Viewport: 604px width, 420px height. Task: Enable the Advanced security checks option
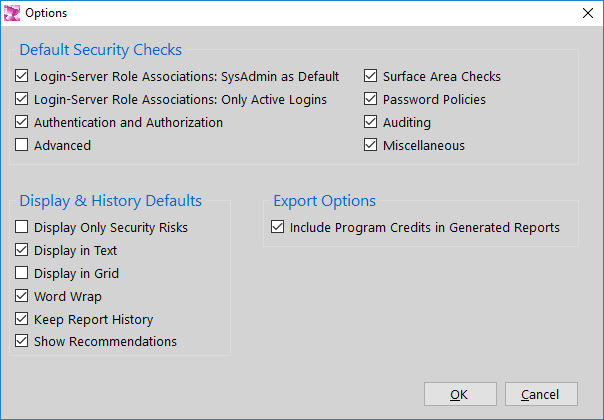(x=22, y=145)
